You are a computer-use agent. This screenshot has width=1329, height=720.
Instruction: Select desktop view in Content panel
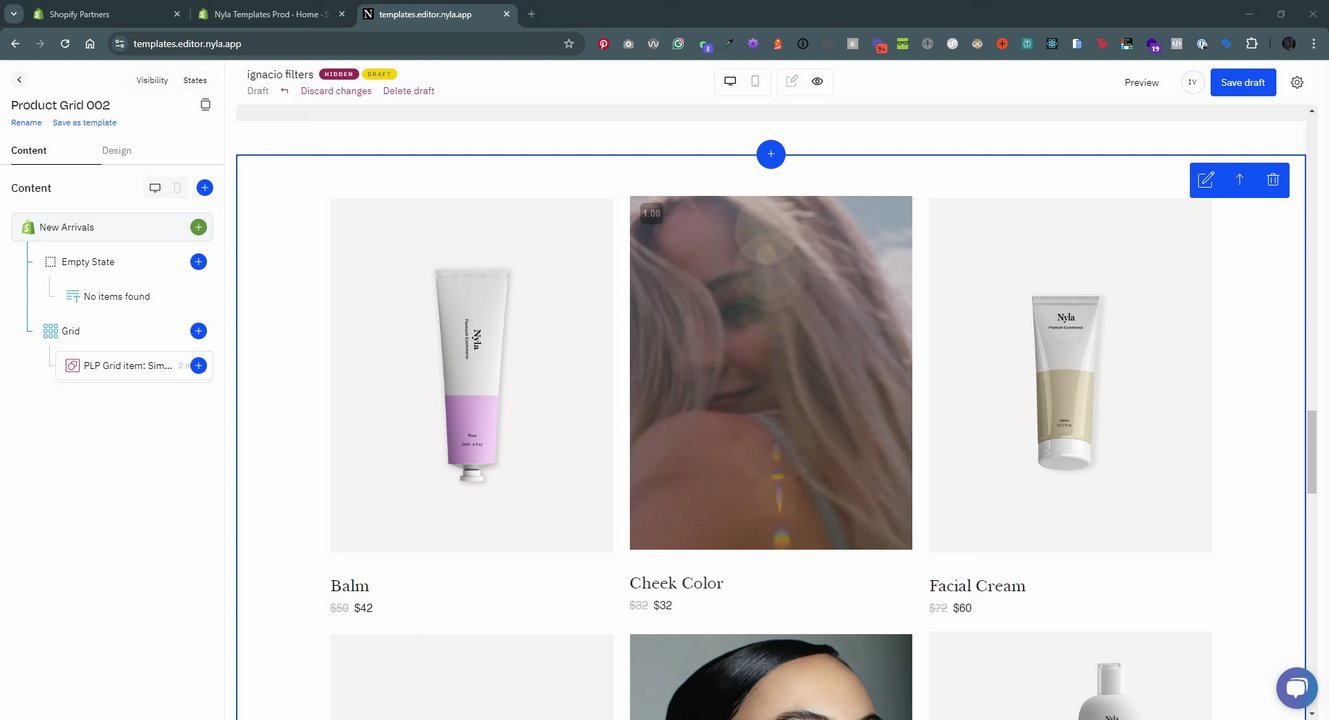155,188
